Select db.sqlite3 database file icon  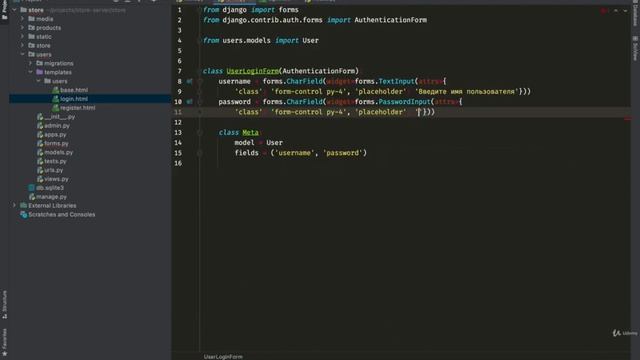tap(31, 188)
